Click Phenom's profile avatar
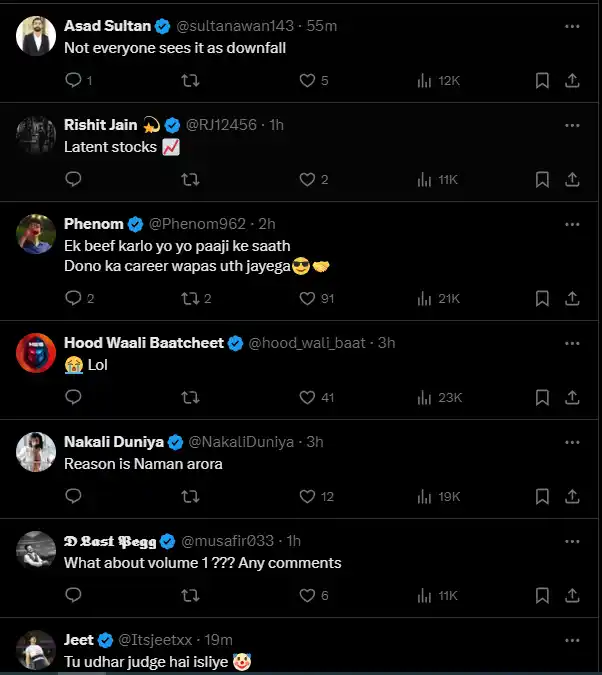602x675 pixels. (36, 235)
